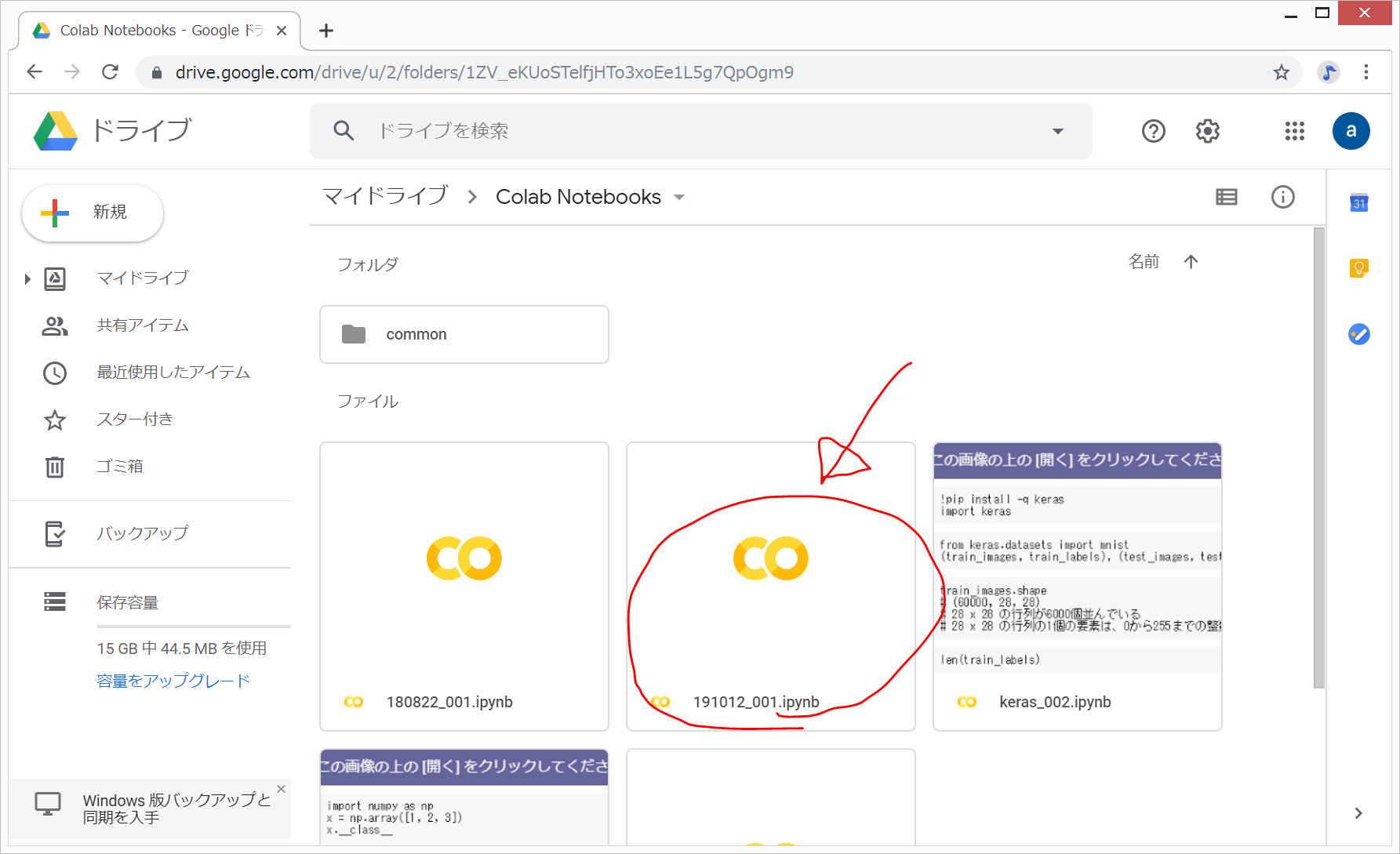Click the 新規 button
Viewport: 1400px width, 854px height.
(x=93, y=213)
